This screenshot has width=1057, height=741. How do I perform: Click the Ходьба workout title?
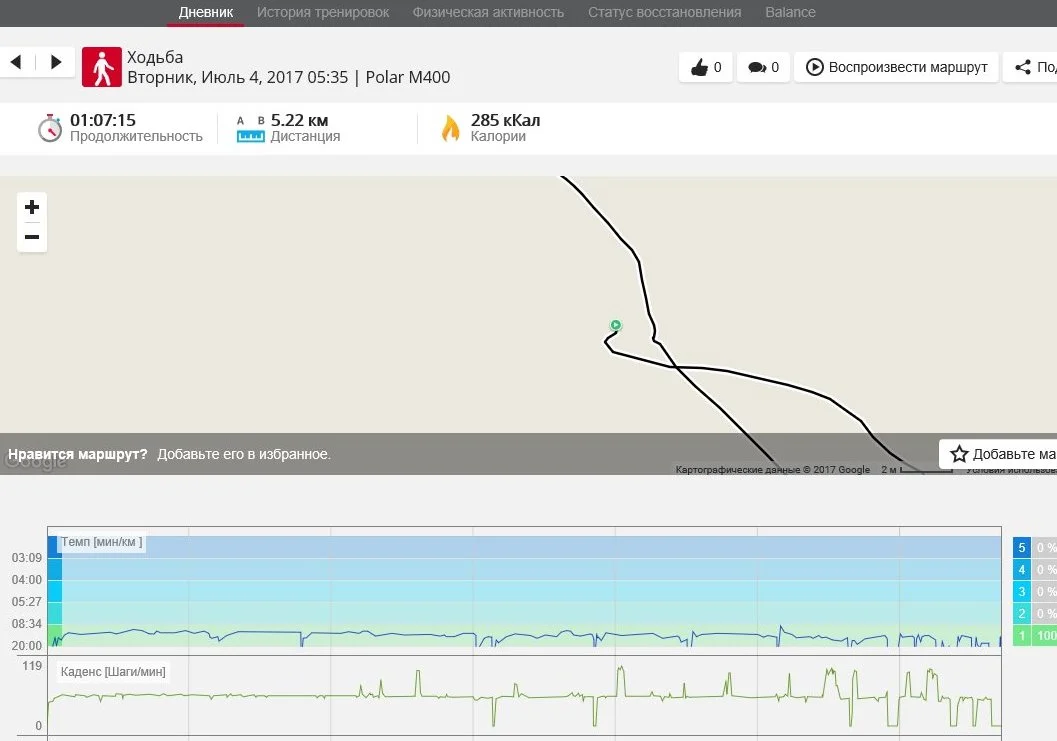pyautogui.click(x=155, y=57)
